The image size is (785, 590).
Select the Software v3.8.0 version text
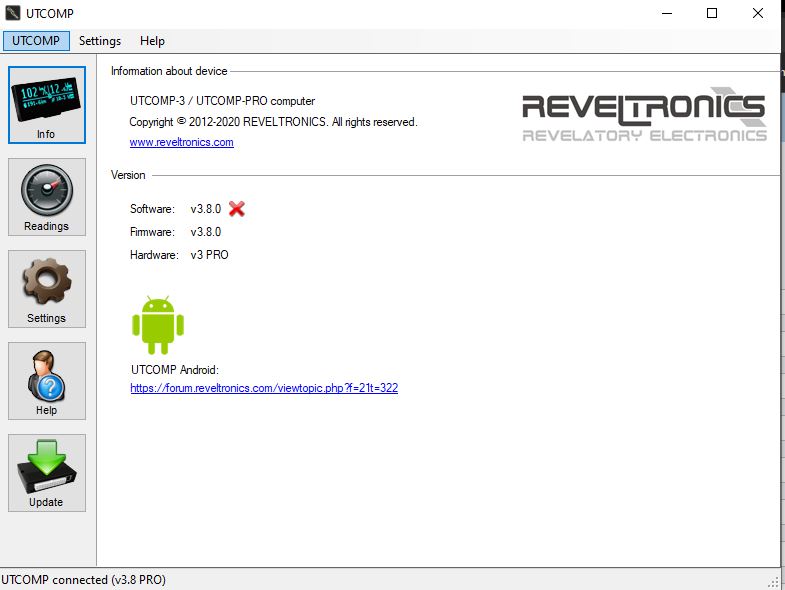pyautogui.click(x=206, y=209)
